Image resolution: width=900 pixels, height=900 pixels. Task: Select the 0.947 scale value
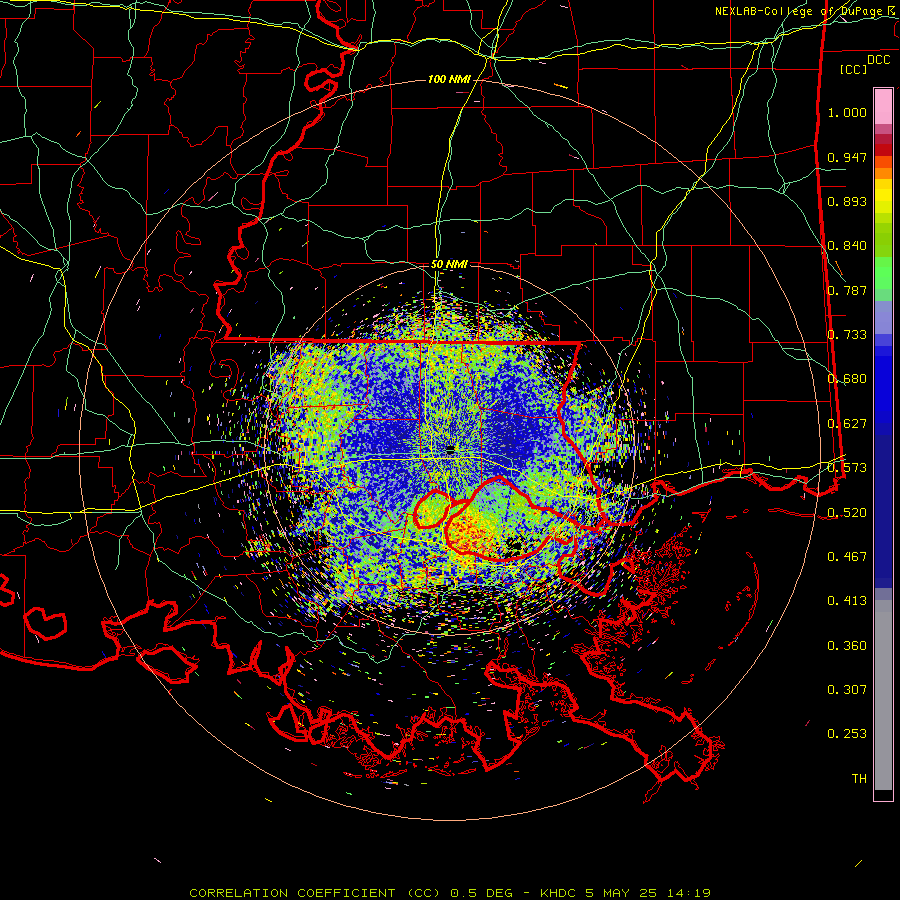(x=847, y=157)
